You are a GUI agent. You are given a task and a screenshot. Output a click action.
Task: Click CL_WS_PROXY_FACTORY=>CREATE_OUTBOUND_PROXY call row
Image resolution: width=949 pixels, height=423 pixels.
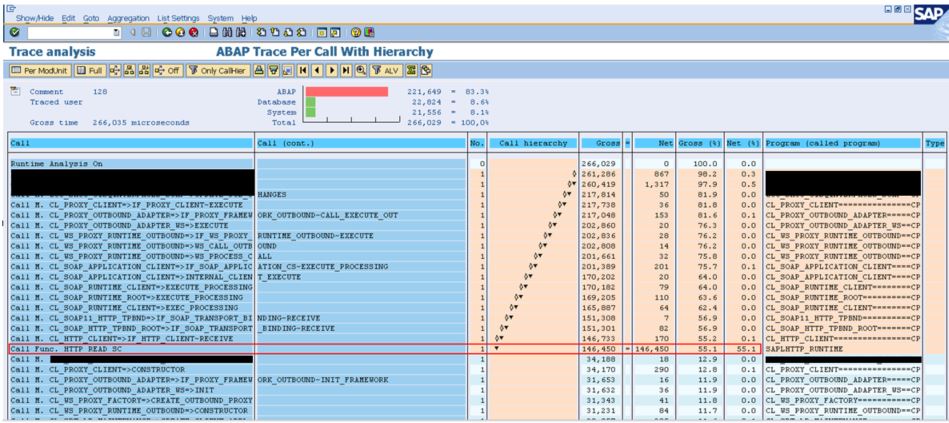(x=131, y=400)
